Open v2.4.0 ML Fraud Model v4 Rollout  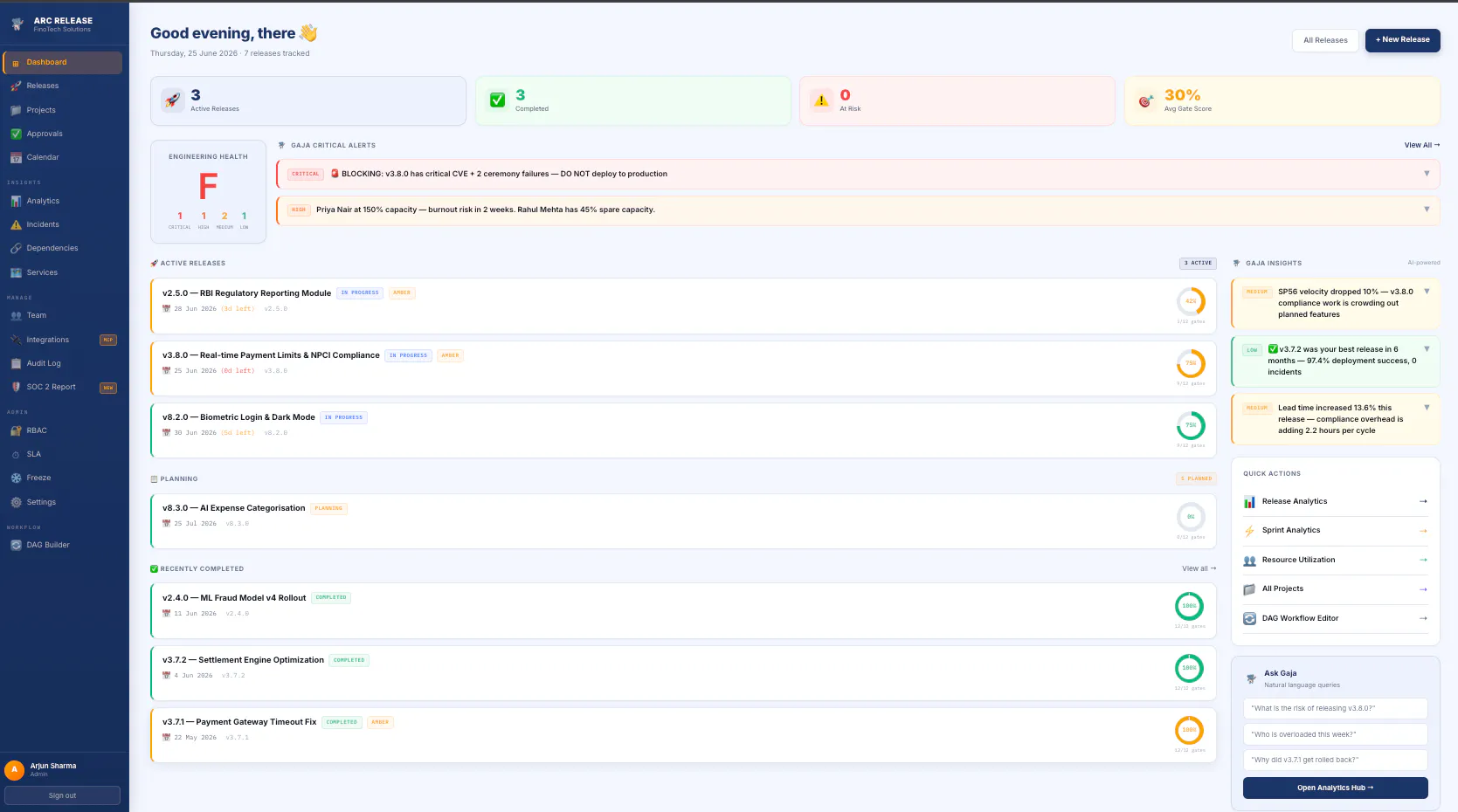(683, 610)
